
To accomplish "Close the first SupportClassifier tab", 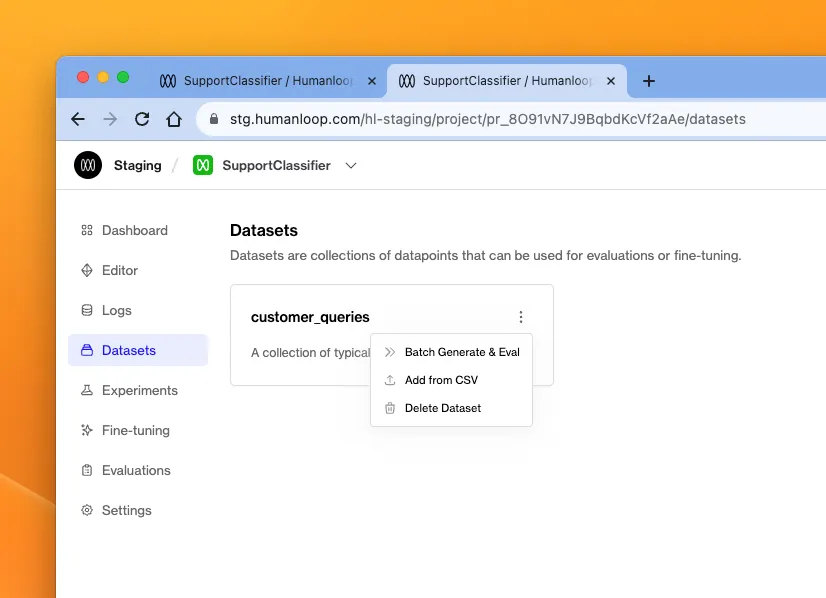I will click(x=372, y=81).
